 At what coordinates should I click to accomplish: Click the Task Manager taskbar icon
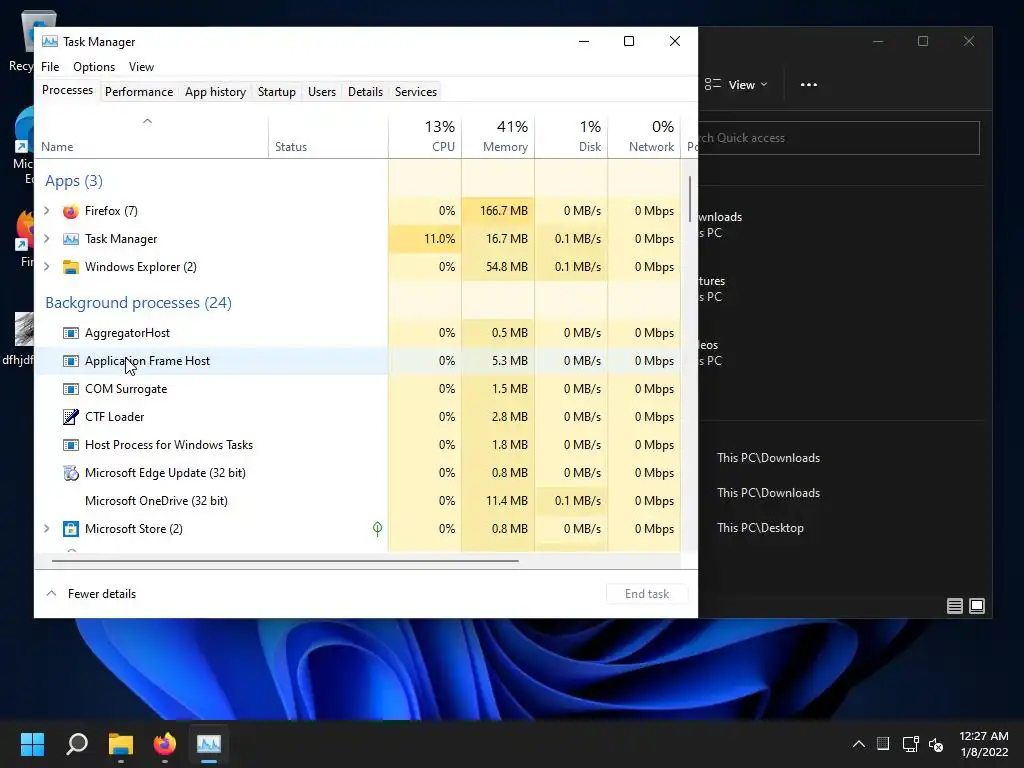(209, 744)
